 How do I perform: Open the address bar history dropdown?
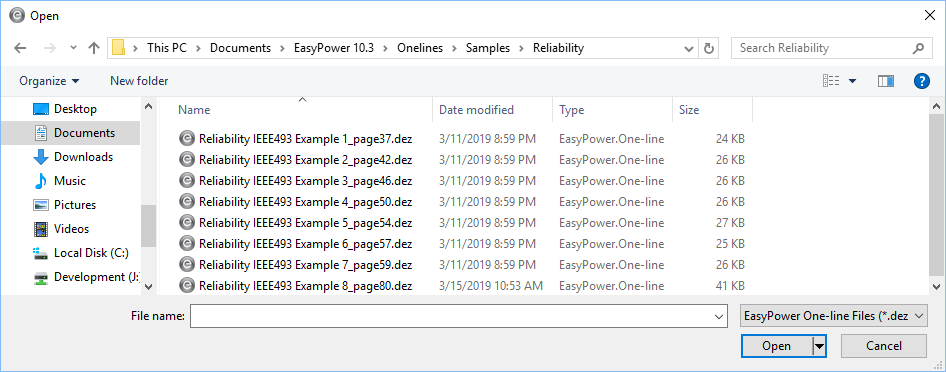pyautogui.click(x=689, y=48)
